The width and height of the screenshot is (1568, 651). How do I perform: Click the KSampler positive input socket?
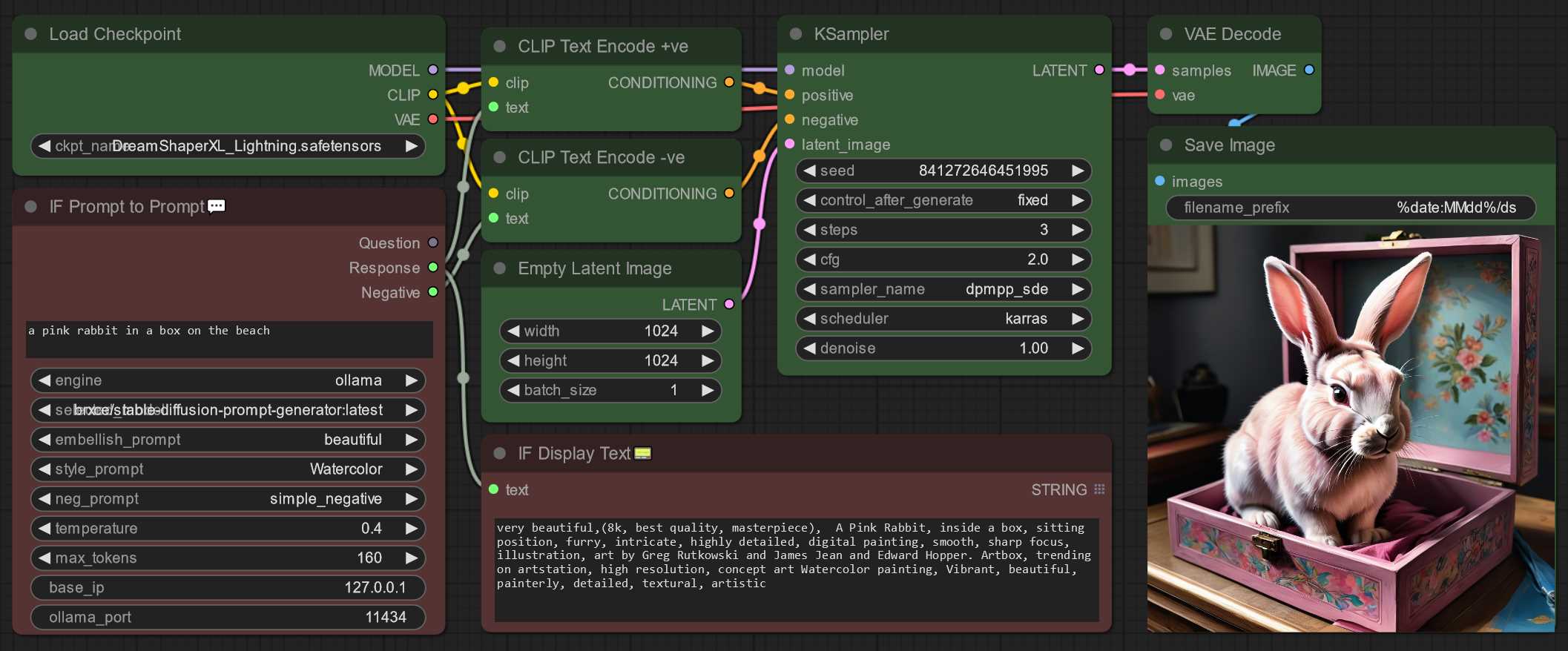[790, 95]
